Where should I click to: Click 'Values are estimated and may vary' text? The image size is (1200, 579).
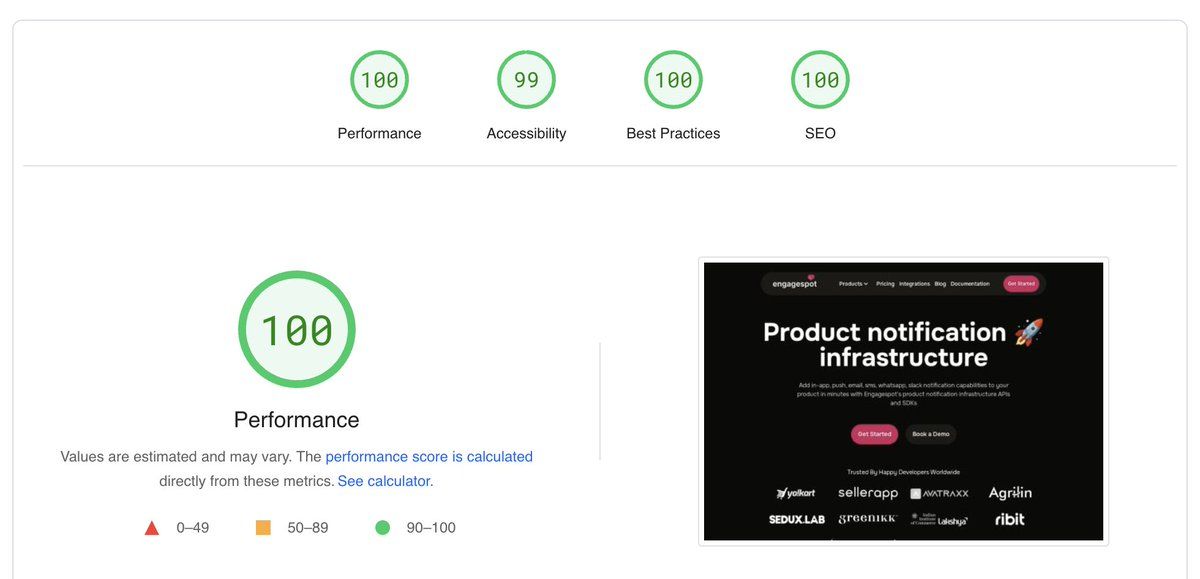(176, 456)
